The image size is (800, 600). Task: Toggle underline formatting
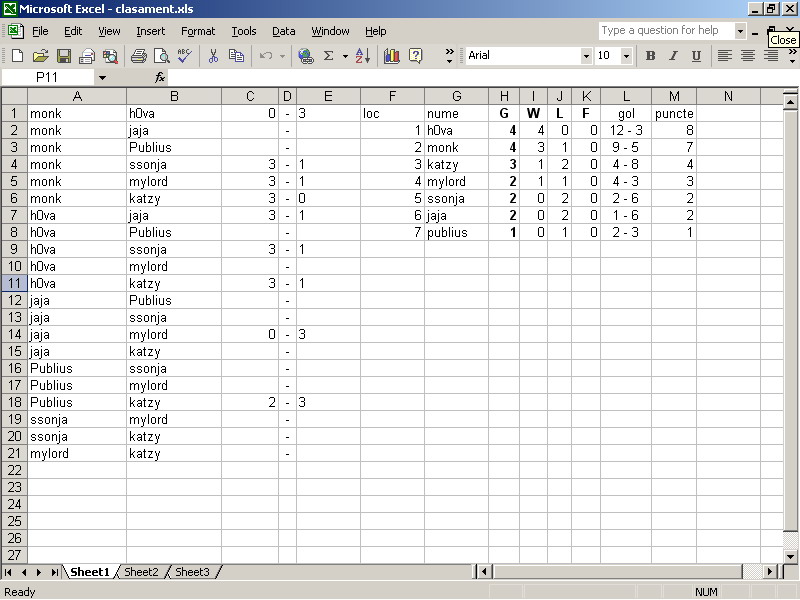[x=696, y=56]
